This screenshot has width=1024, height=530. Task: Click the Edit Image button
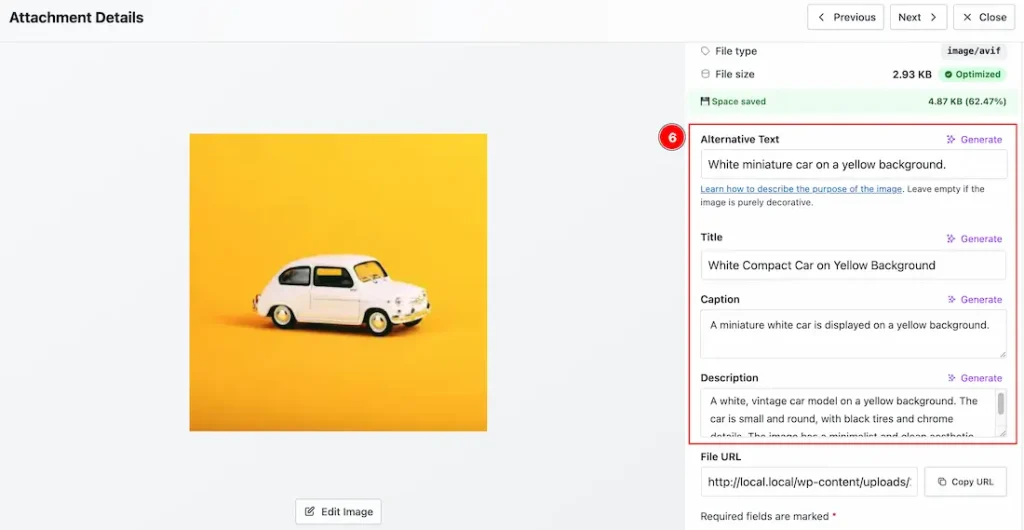[x=338, y=512]
